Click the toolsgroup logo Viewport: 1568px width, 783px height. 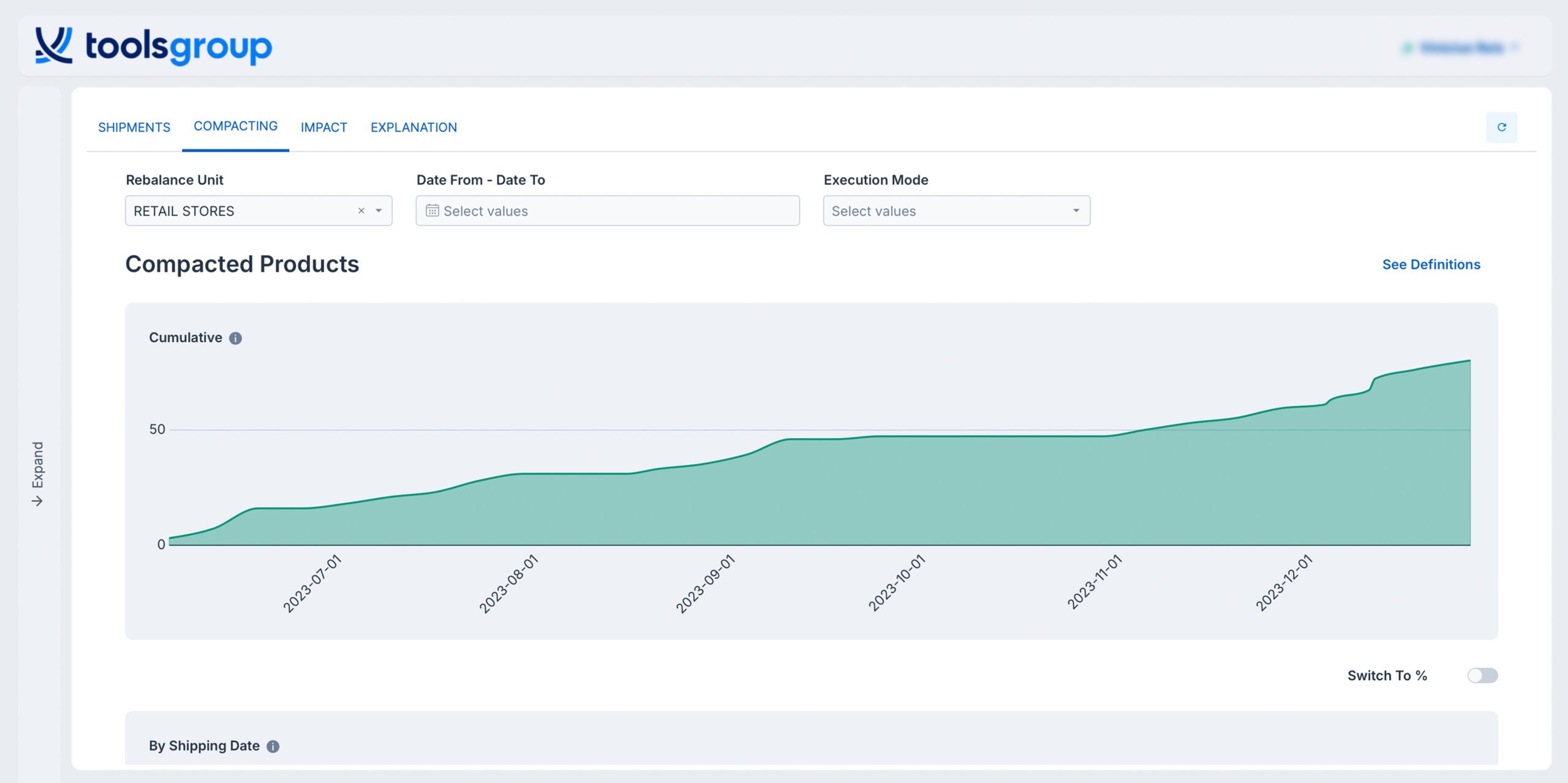(x=154, y=46)
